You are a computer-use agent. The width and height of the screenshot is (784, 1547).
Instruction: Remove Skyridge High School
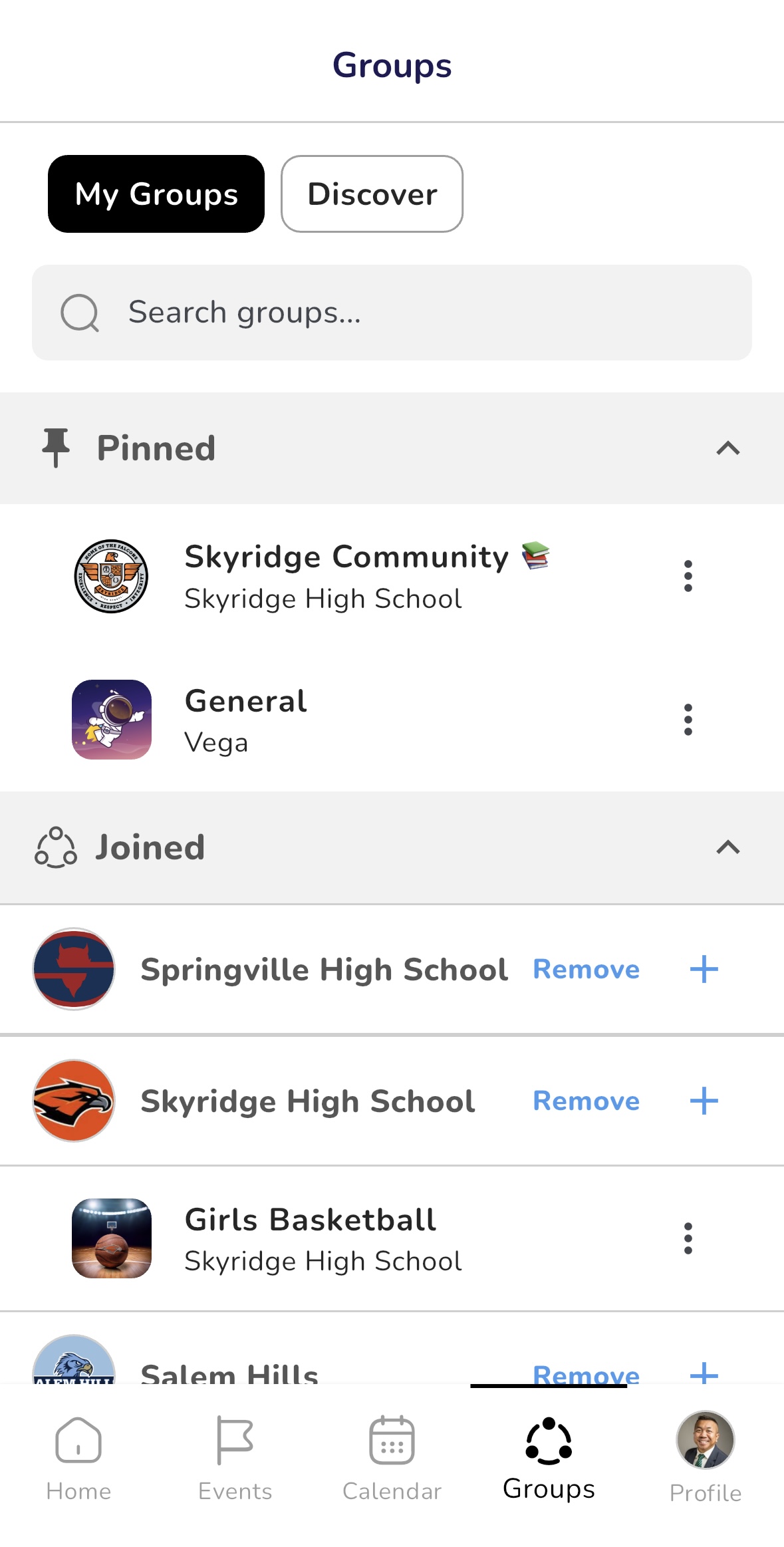(586, 1101)
